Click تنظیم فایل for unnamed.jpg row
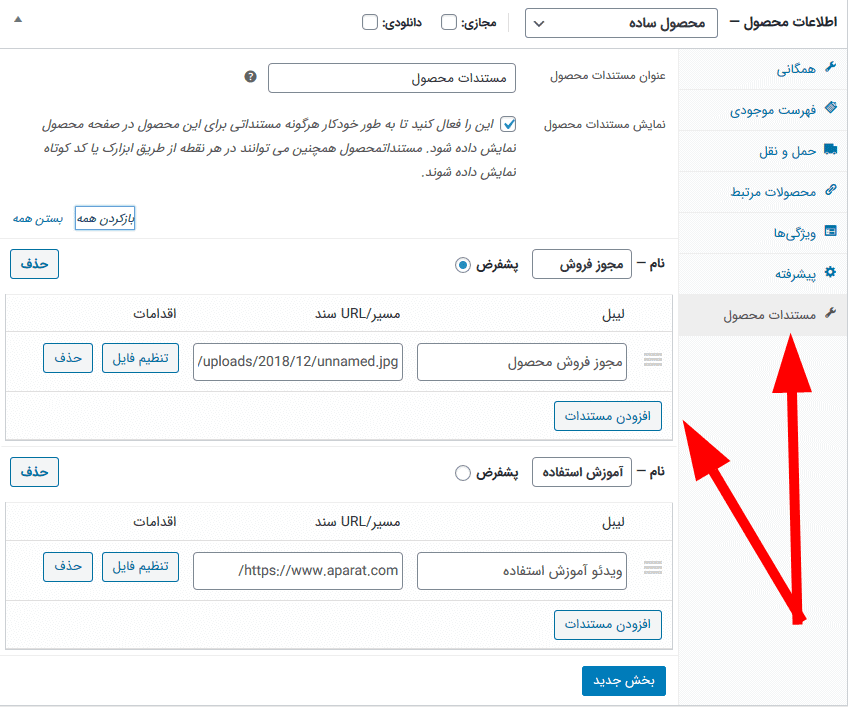 pos(140,358)
